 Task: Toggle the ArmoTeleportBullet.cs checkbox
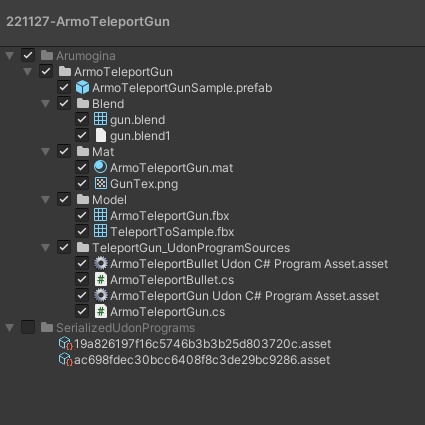[82, 279]
